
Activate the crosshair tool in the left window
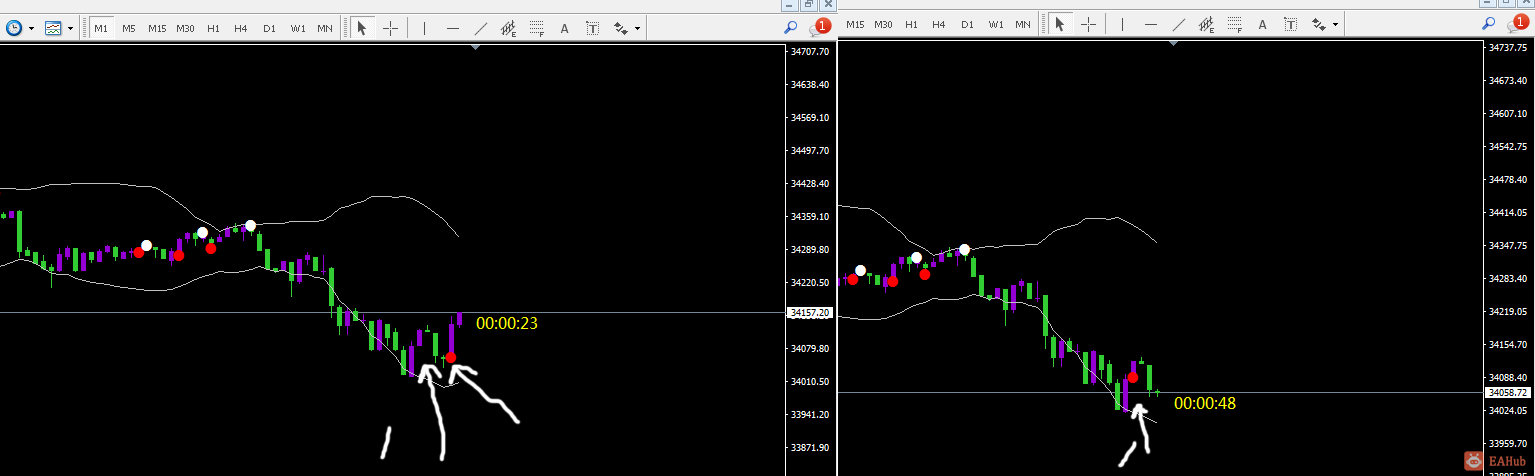[390, 28]
